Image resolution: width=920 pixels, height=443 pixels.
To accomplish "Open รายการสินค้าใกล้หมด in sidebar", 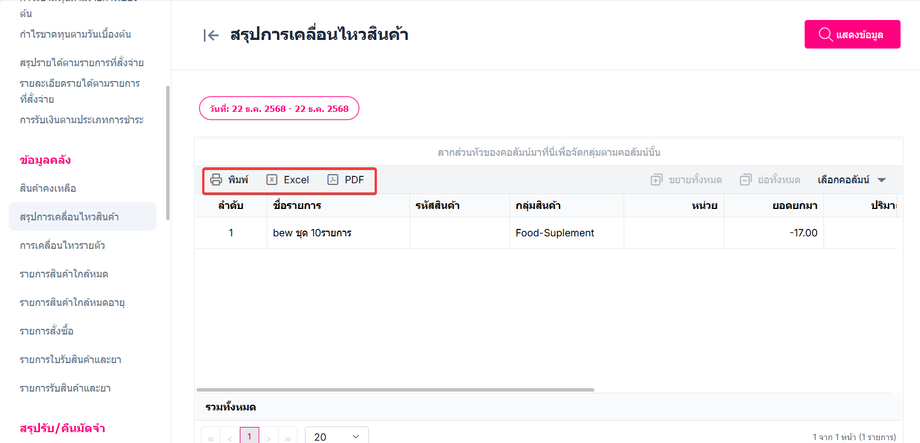I will pos(64,274).
